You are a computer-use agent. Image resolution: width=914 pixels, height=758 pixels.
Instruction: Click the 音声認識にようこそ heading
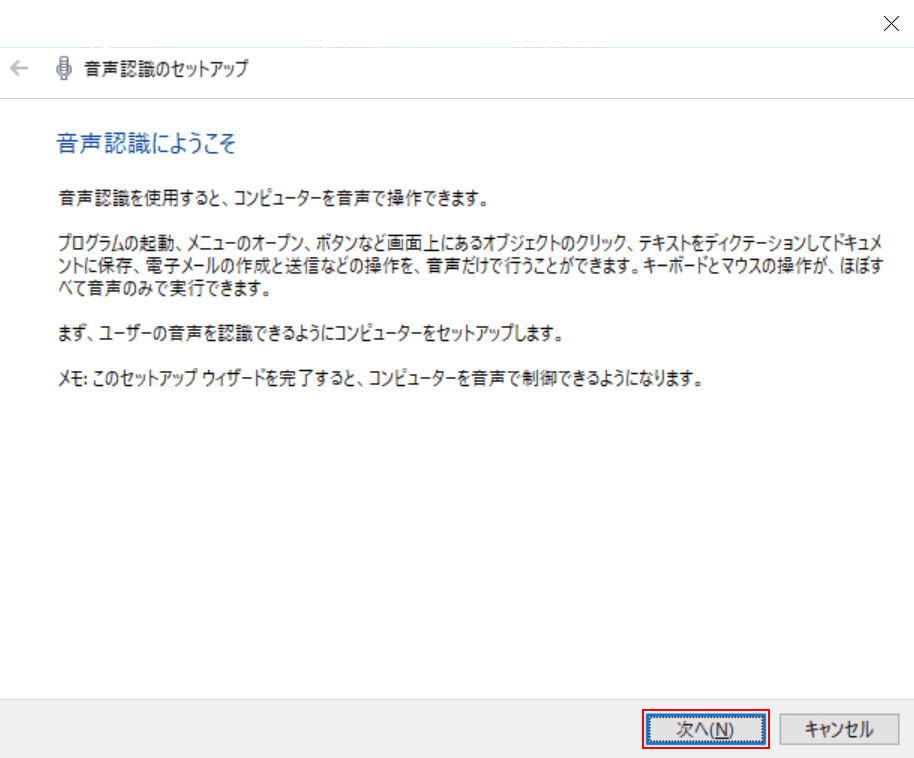[146, 143]
